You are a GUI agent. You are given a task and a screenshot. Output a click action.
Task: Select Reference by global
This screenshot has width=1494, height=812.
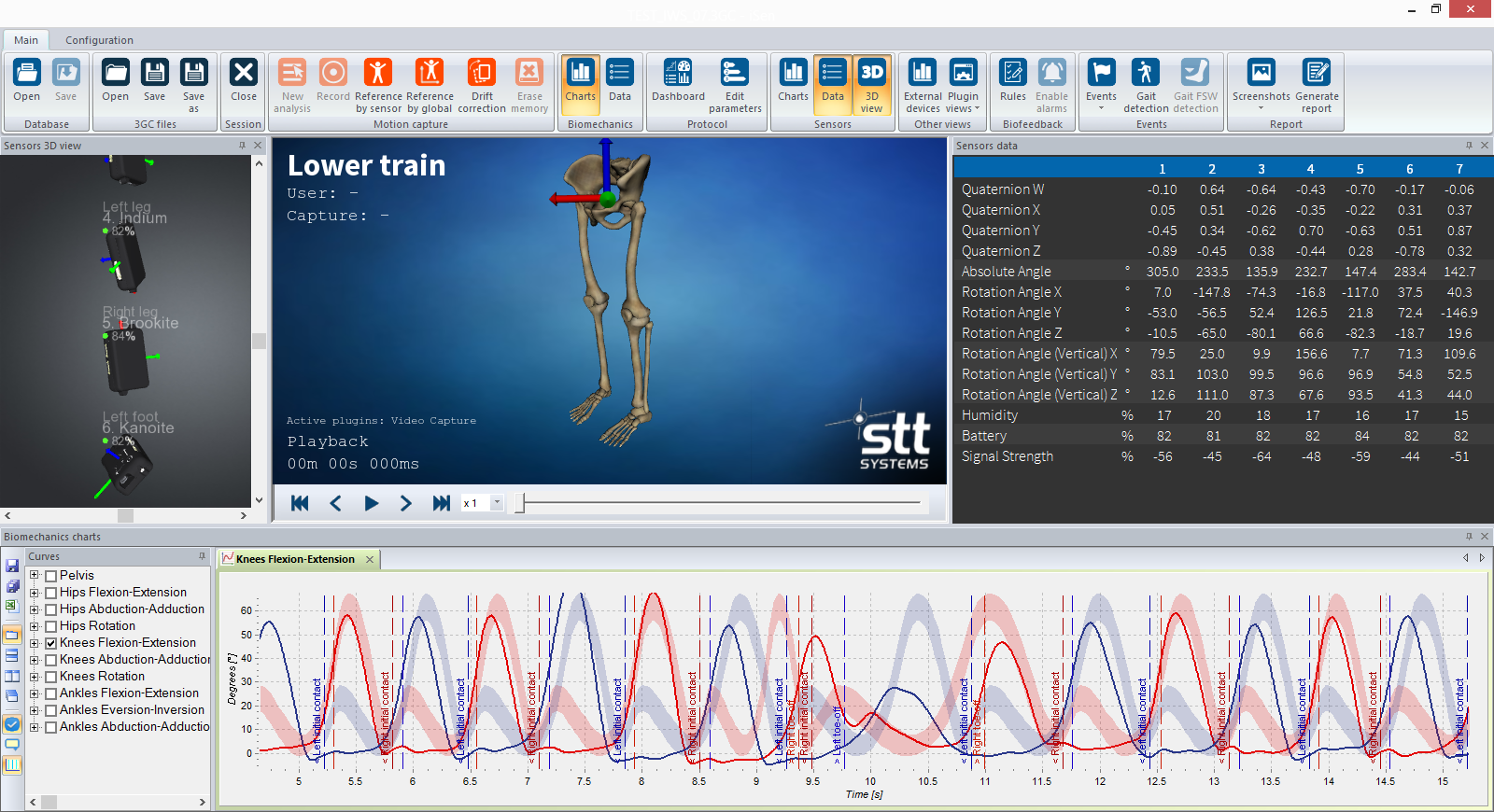click(x=430, y=85)
